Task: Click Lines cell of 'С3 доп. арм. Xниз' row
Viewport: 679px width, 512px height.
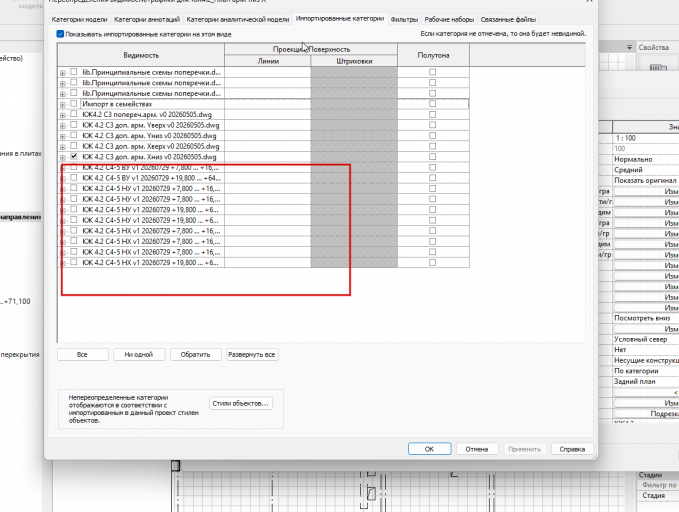Action: click(x=268, y=157)
